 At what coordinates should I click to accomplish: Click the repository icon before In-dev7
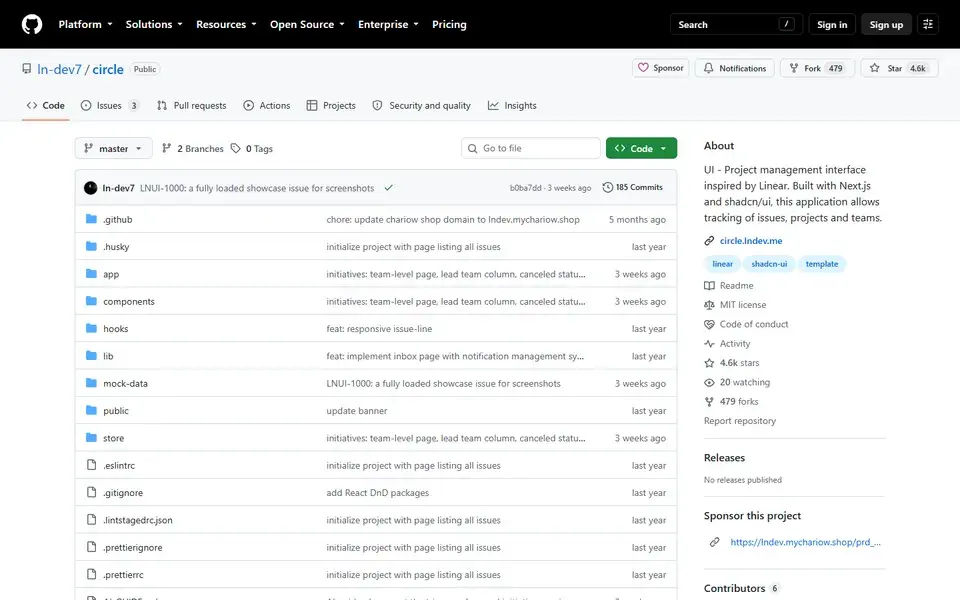26,69
